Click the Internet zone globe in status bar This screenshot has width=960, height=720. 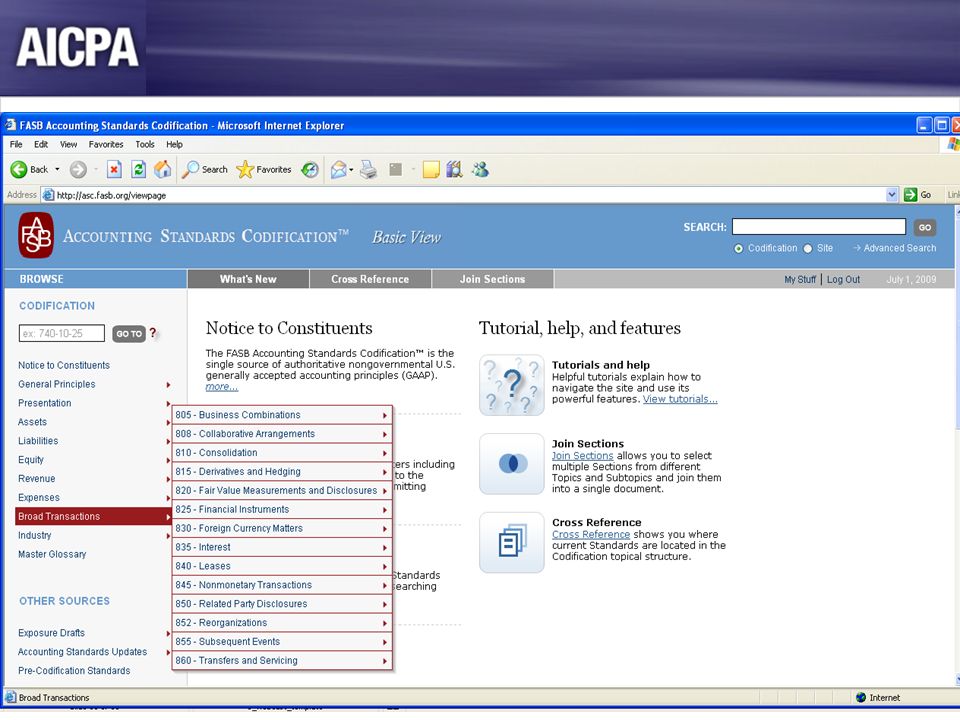click(x=861, y=697)
